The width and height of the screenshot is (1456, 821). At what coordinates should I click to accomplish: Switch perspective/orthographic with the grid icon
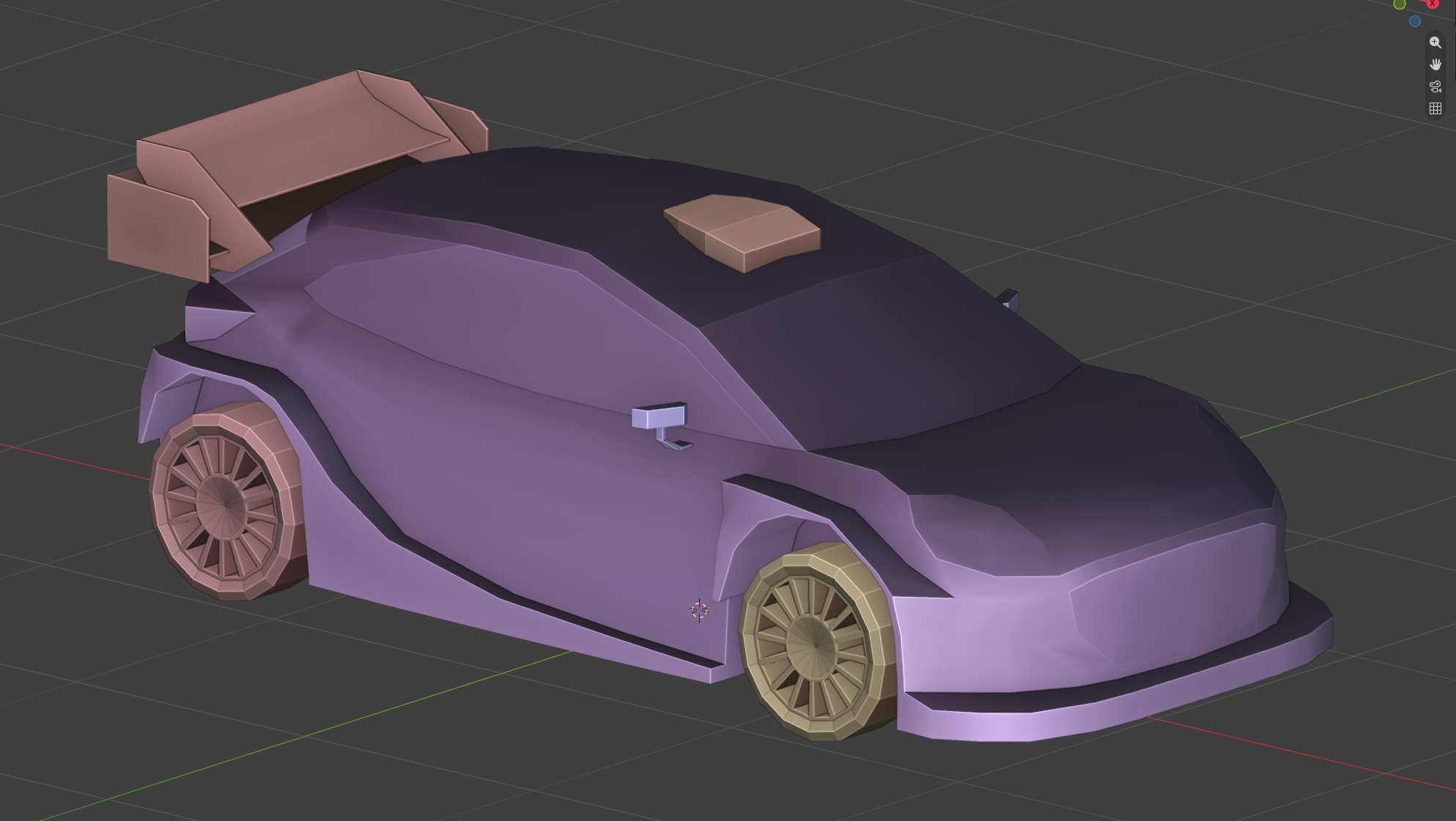(1435, 108)
